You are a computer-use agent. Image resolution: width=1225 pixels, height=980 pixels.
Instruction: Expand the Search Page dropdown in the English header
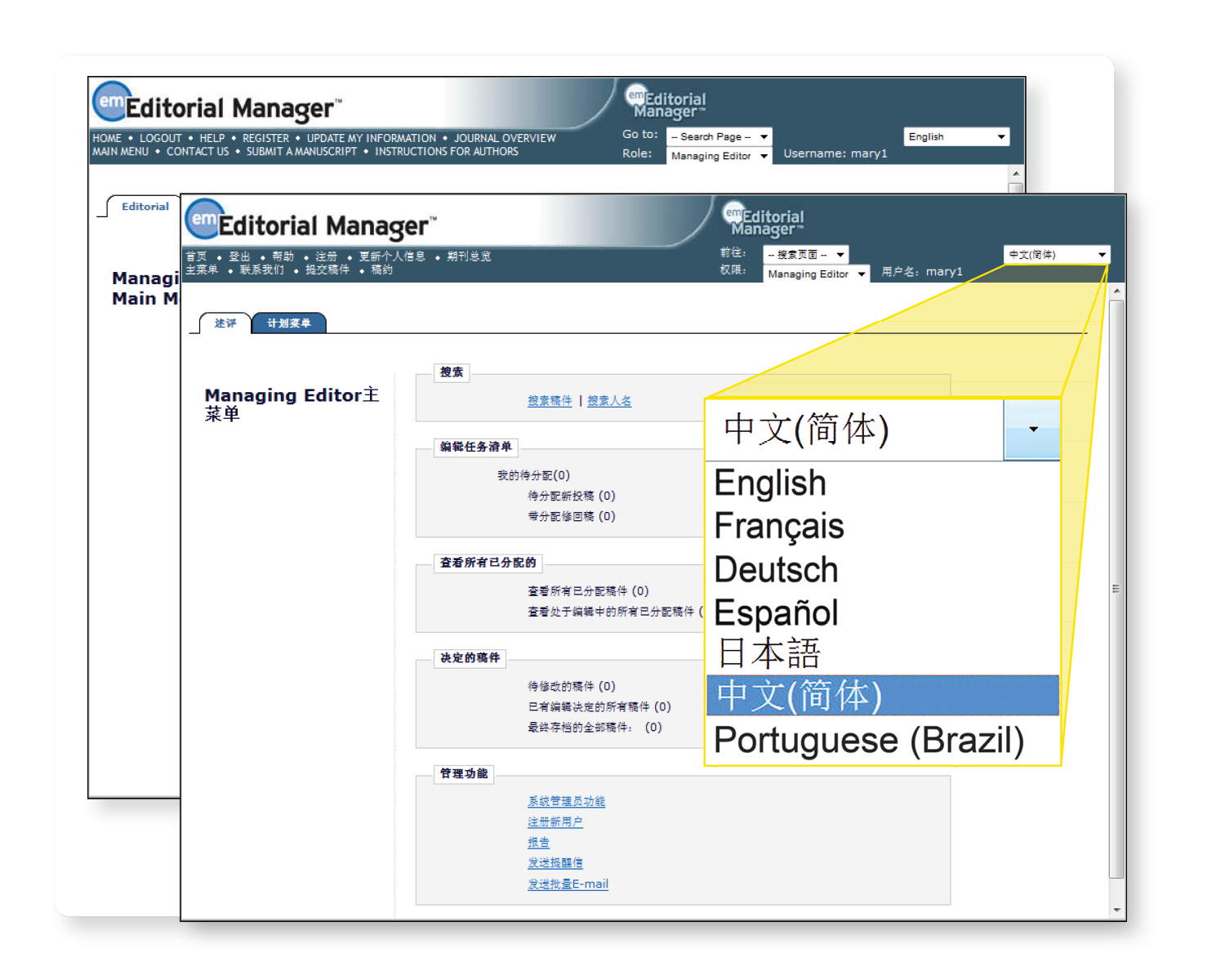719,137
